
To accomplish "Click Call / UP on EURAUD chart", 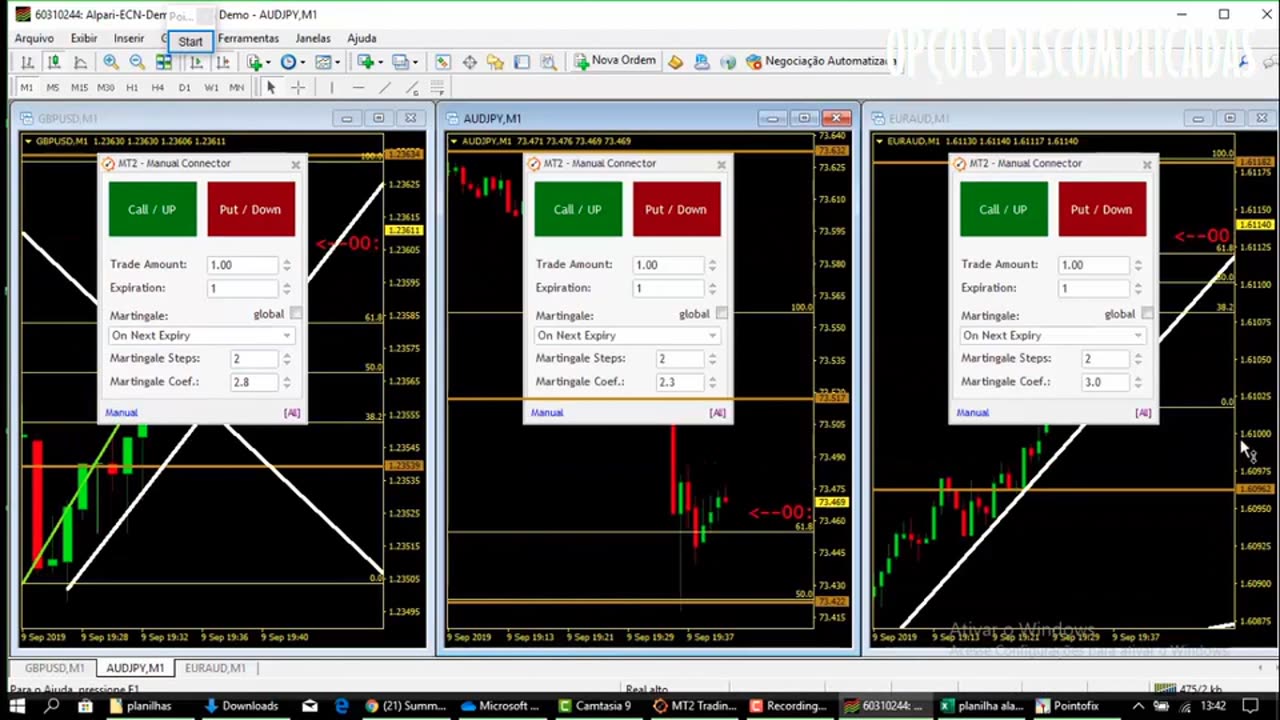I will [x=1003, y=209].
